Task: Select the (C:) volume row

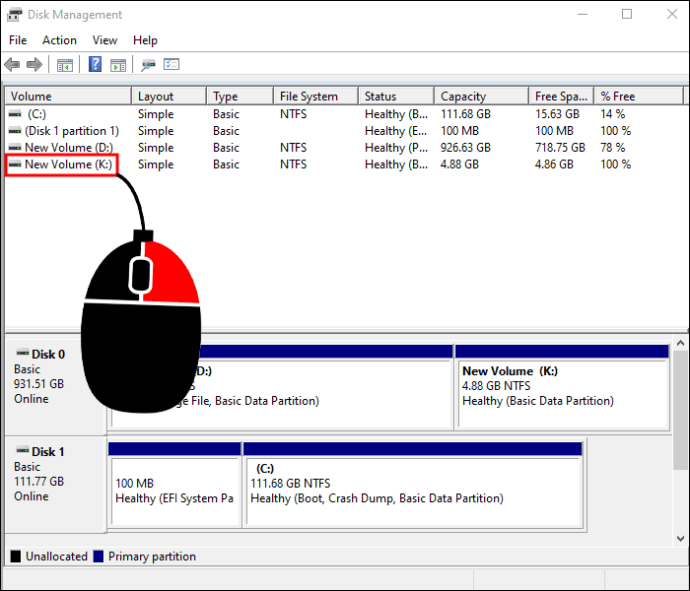Action: [x=37, y=114]
